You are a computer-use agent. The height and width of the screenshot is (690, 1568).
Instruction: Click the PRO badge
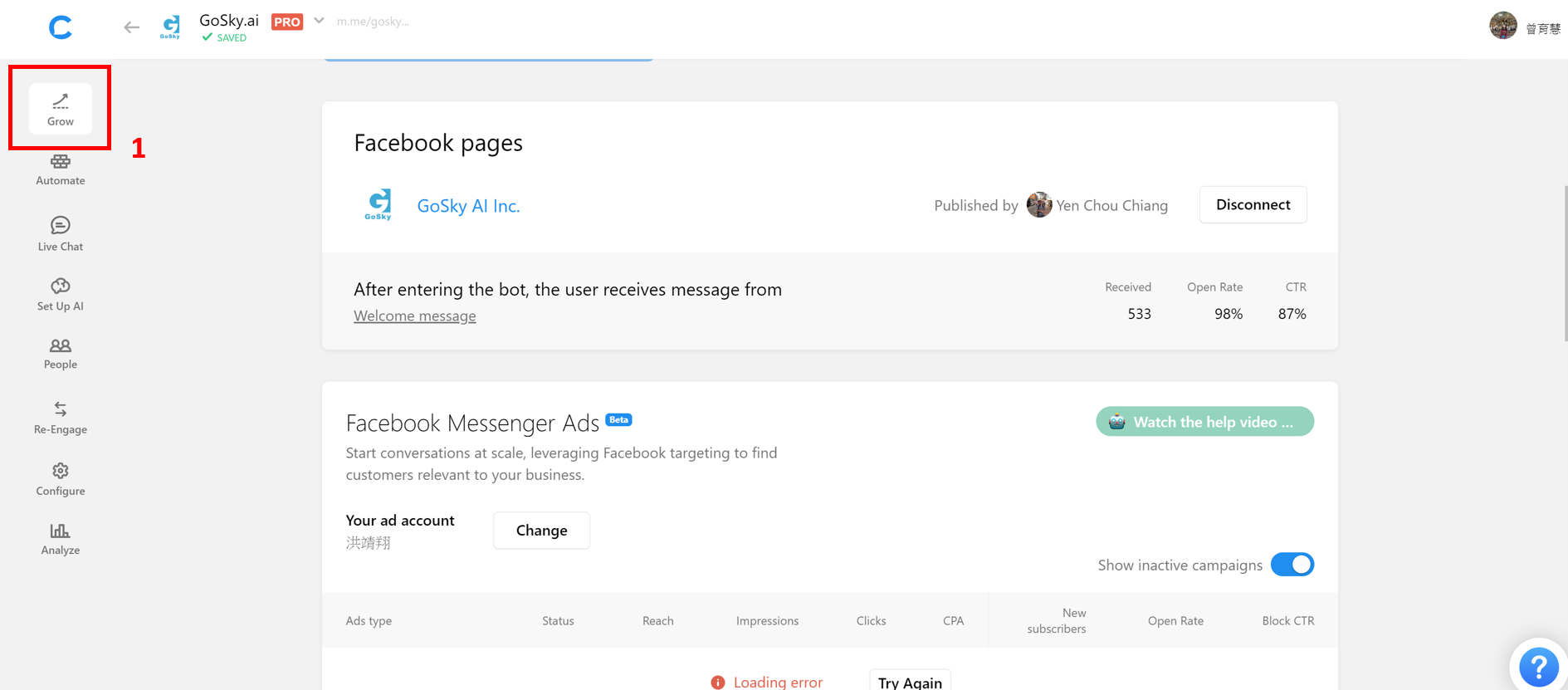[287, 22]
